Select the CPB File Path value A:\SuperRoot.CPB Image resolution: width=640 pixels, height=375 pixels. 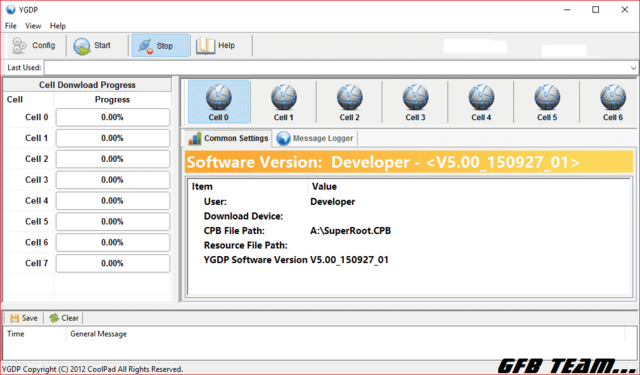tap(350, 231)
